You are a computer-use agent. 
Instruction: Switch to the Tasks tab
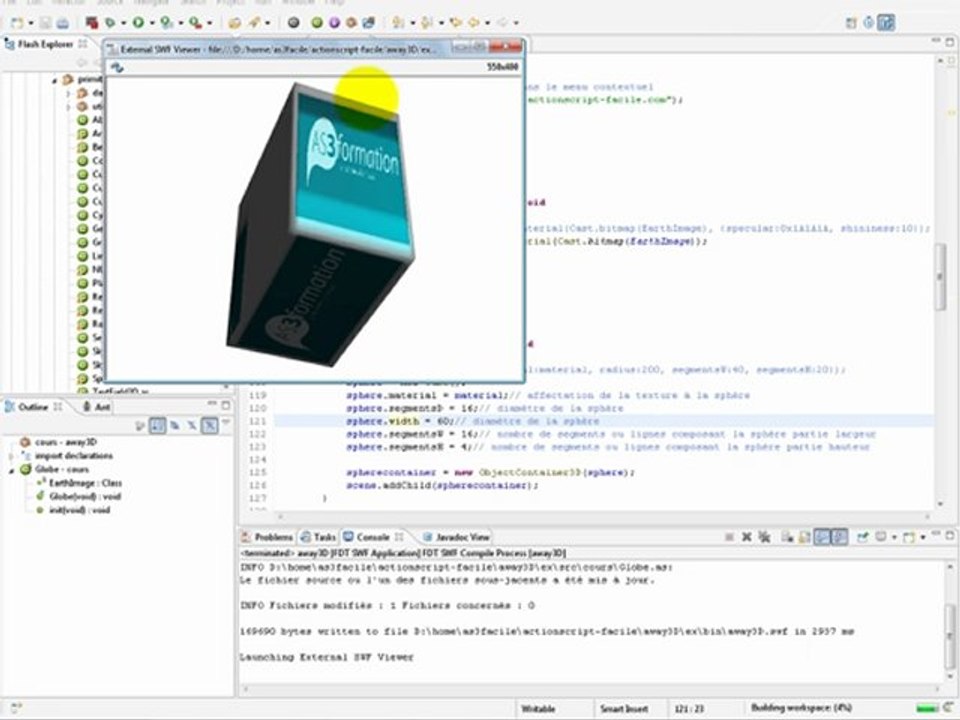point(318,537)
